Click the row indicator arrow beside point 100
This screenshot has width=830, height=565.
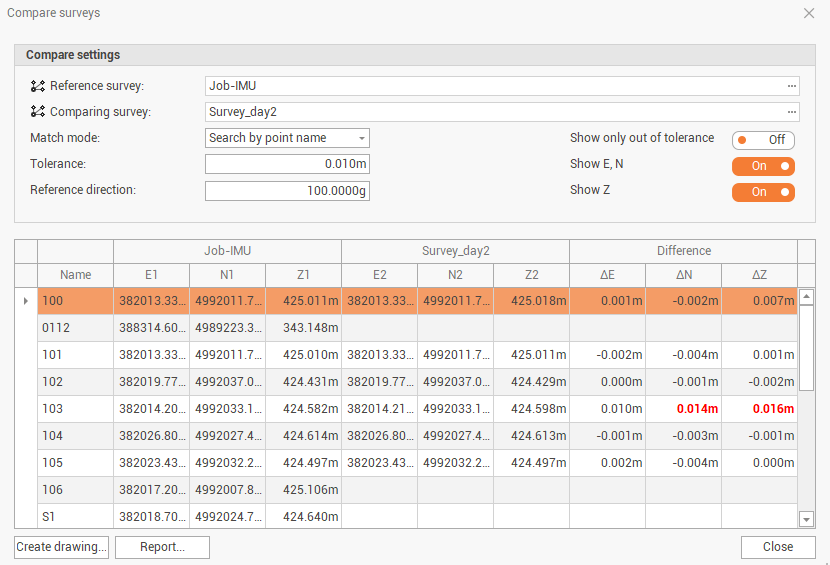26,301
